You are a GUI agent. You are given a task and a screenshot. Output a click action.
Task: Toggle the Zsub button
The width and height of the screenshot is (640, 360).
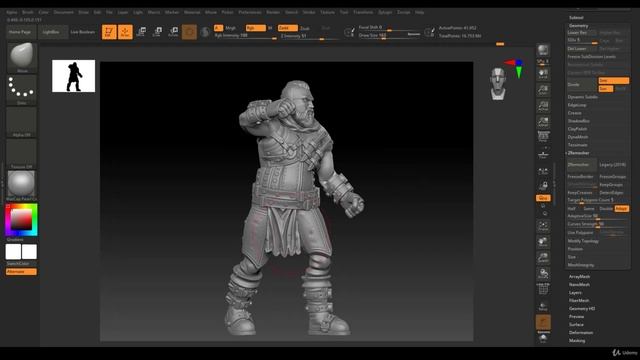tap(305, 28)
